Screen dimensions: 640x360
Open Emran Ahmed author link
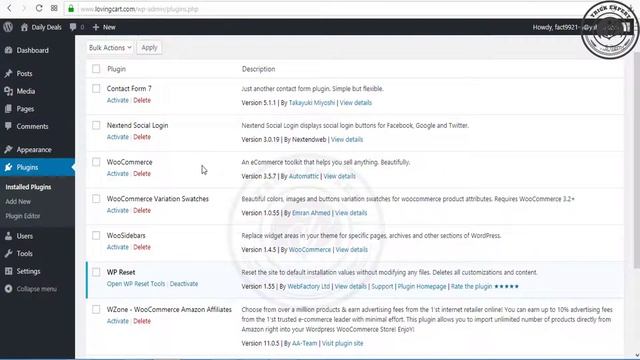click(311, 213)
